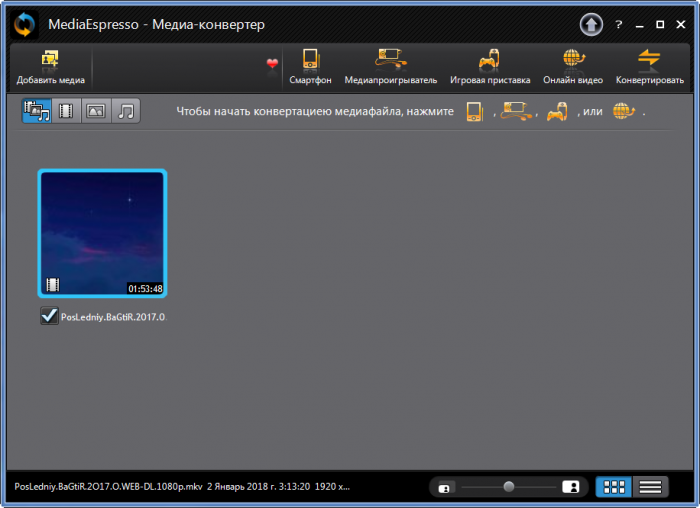Close the MediaEspresso window
The height and width of the screenshot is (508, 700).
coord(680,25)
